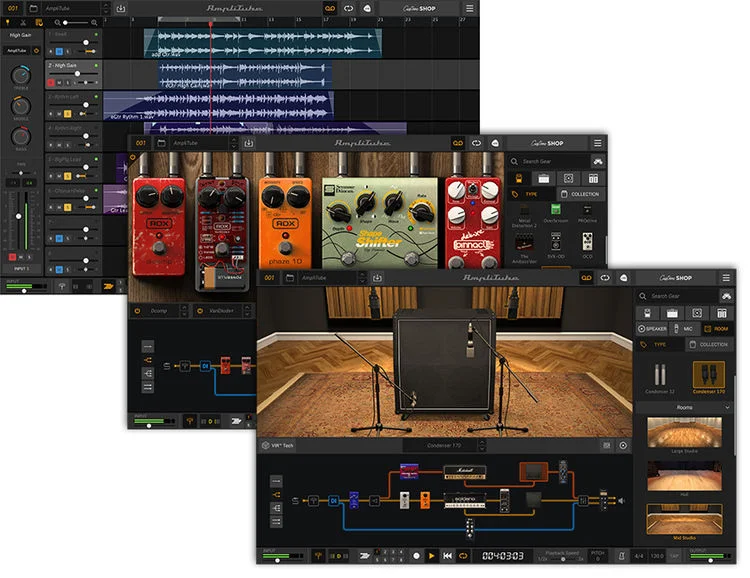Screen dimensions: 750x578
Task: Open Custom Shop in the front window
Action: pos(675,278)
